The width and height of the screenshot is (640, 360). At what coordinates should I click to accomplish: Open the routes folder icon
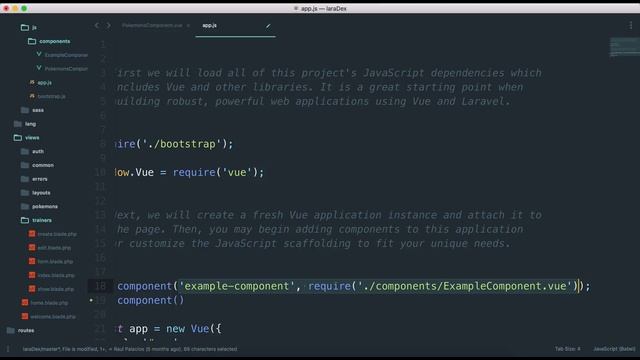pos(11,330)
